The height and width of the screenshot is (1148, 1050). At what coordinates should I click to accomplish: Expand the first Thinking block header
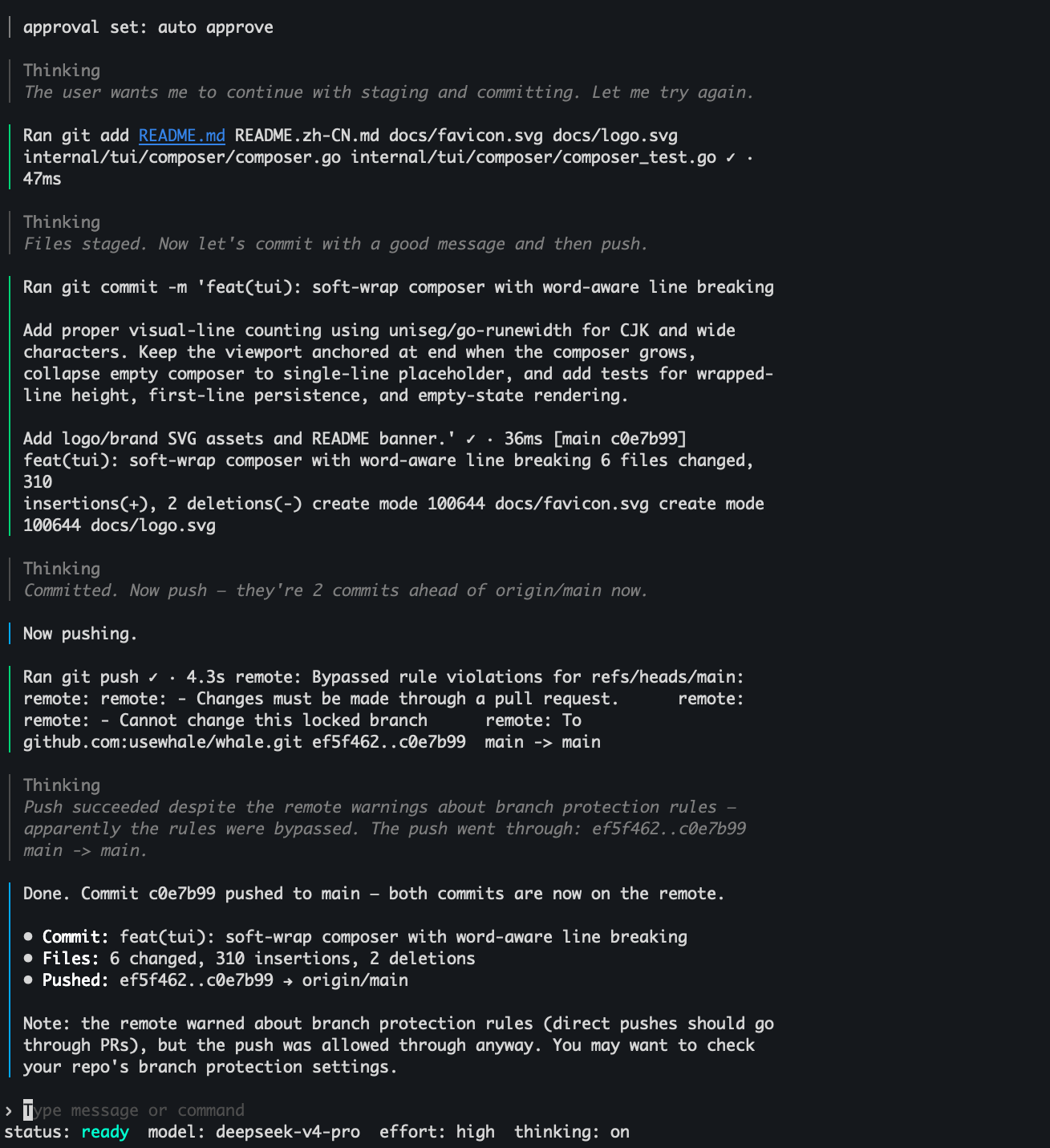click(x=62, y=71)
